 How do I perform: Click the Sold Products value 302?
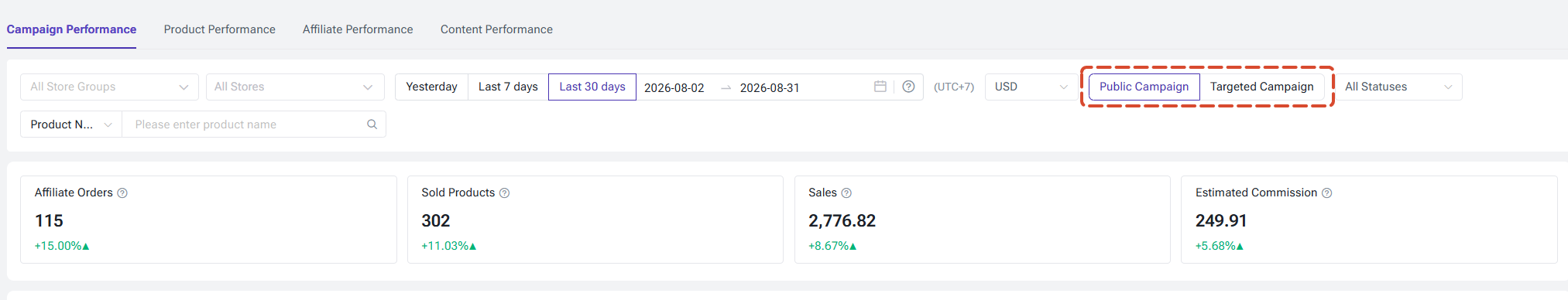[436, 220]
